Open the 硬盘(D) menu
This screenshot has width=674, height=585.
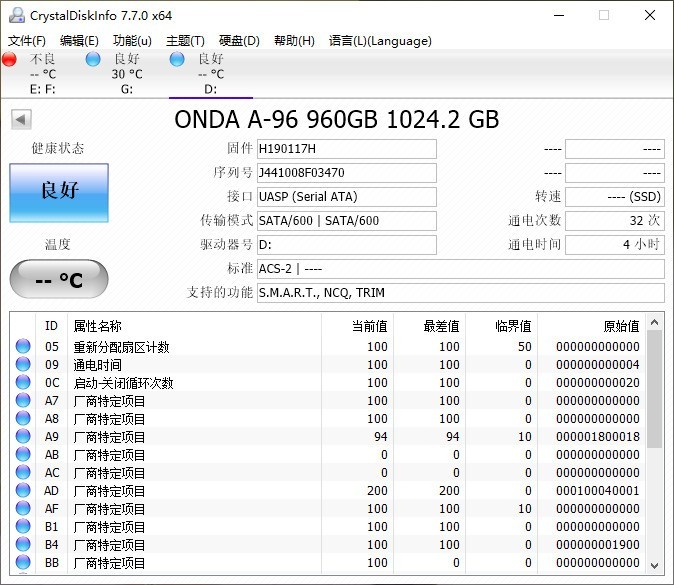point(239,41)
